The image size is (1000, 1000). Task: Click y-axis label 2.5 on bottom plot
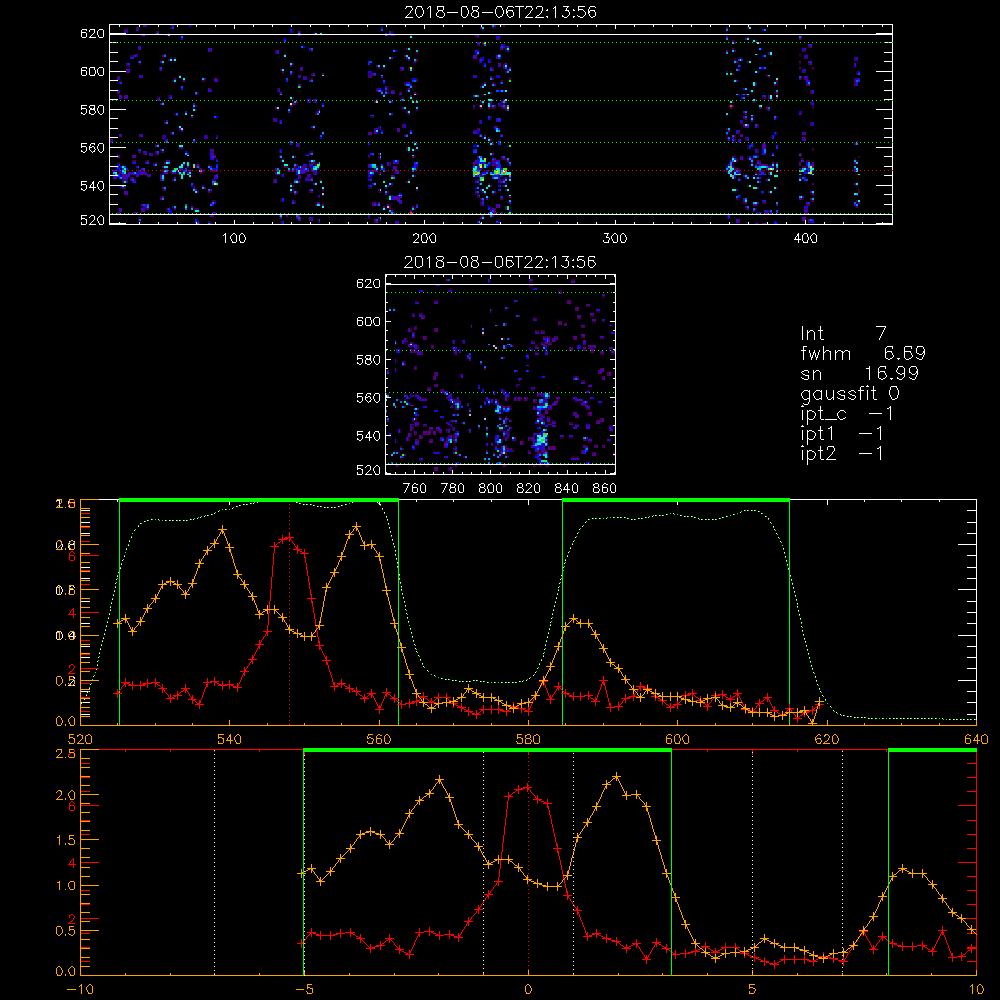tap(66, 754)
